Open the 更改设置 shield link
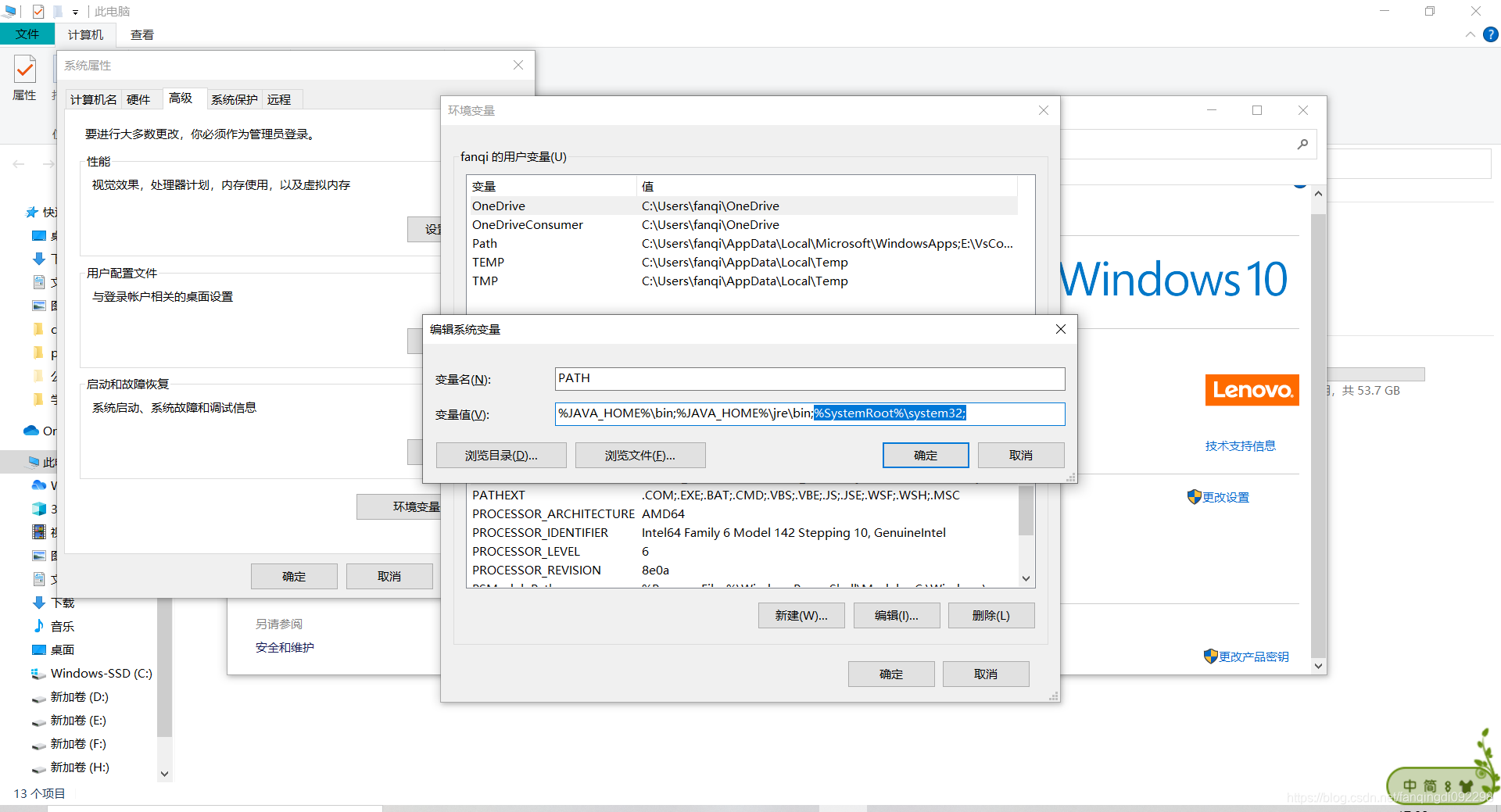This screenshot has height=812, width=1501. coord(1219,497)
